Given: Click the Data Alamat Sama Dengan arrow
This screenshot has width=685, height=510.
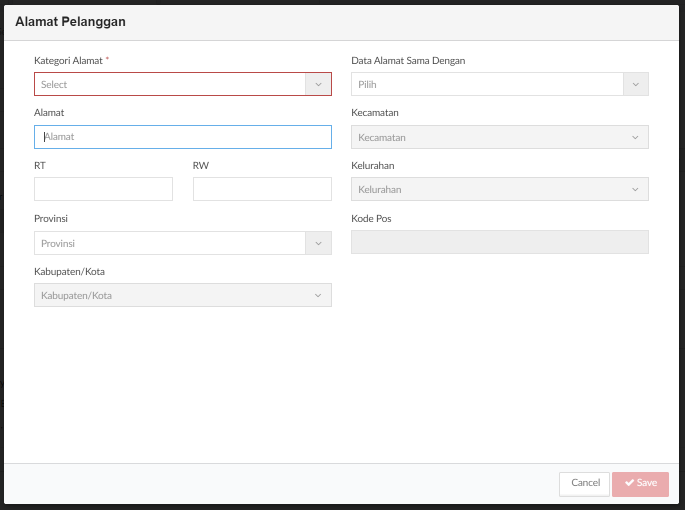Looking at the screenshot, I should point(636,84).
